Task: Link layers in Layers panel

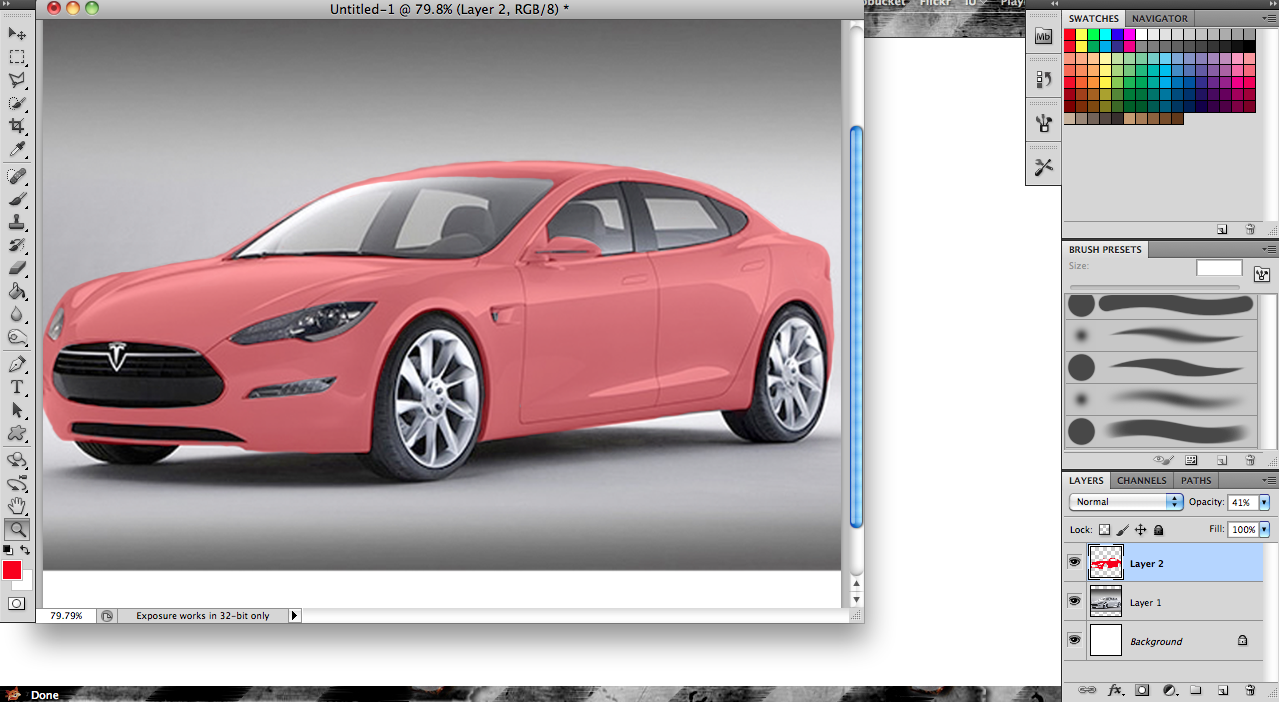Action: coord(1088,690)
